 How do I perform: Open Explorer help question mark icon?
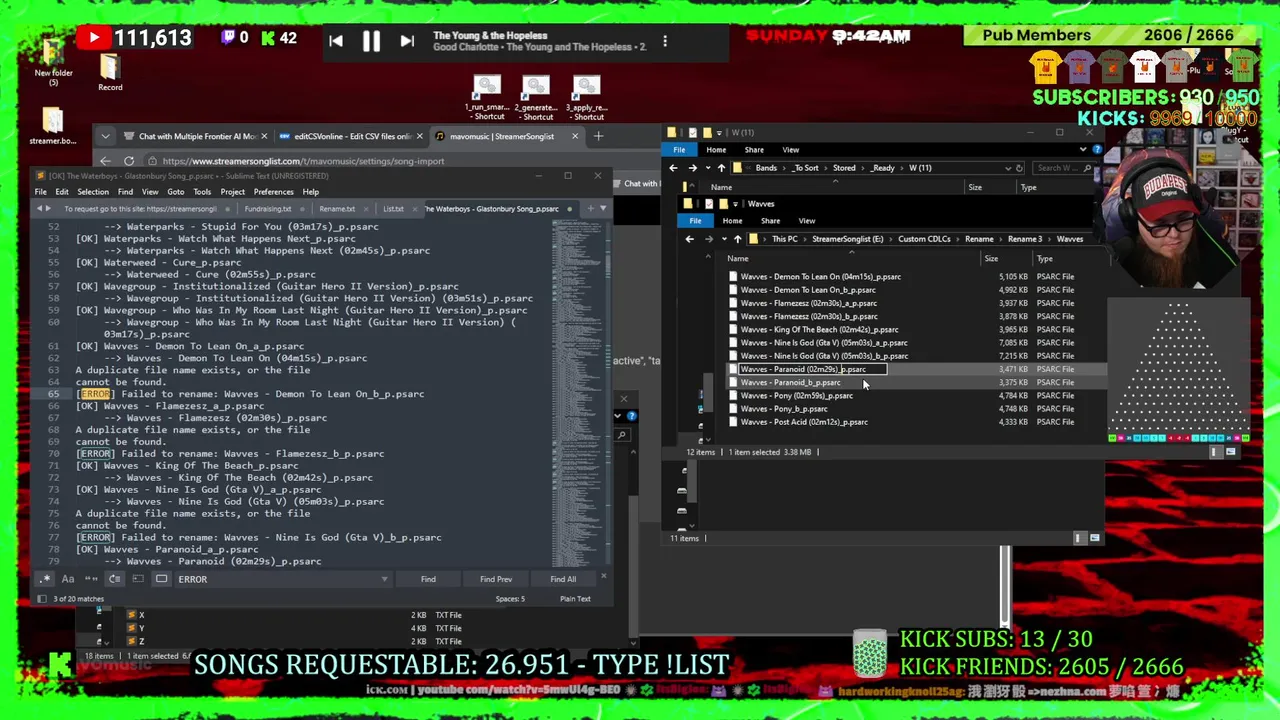point(1097,150)
